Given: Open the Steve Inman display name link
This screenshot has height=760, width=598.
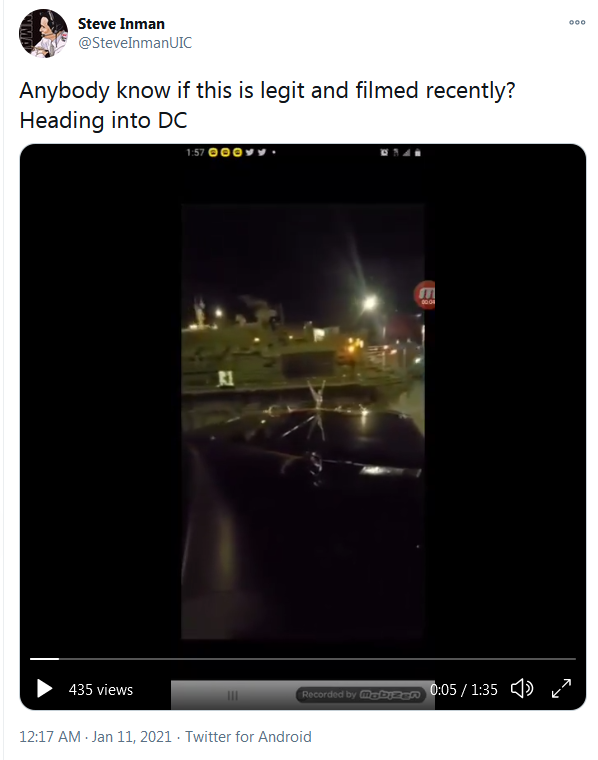Looking at the screenshot, I should [x=121, y=24].
